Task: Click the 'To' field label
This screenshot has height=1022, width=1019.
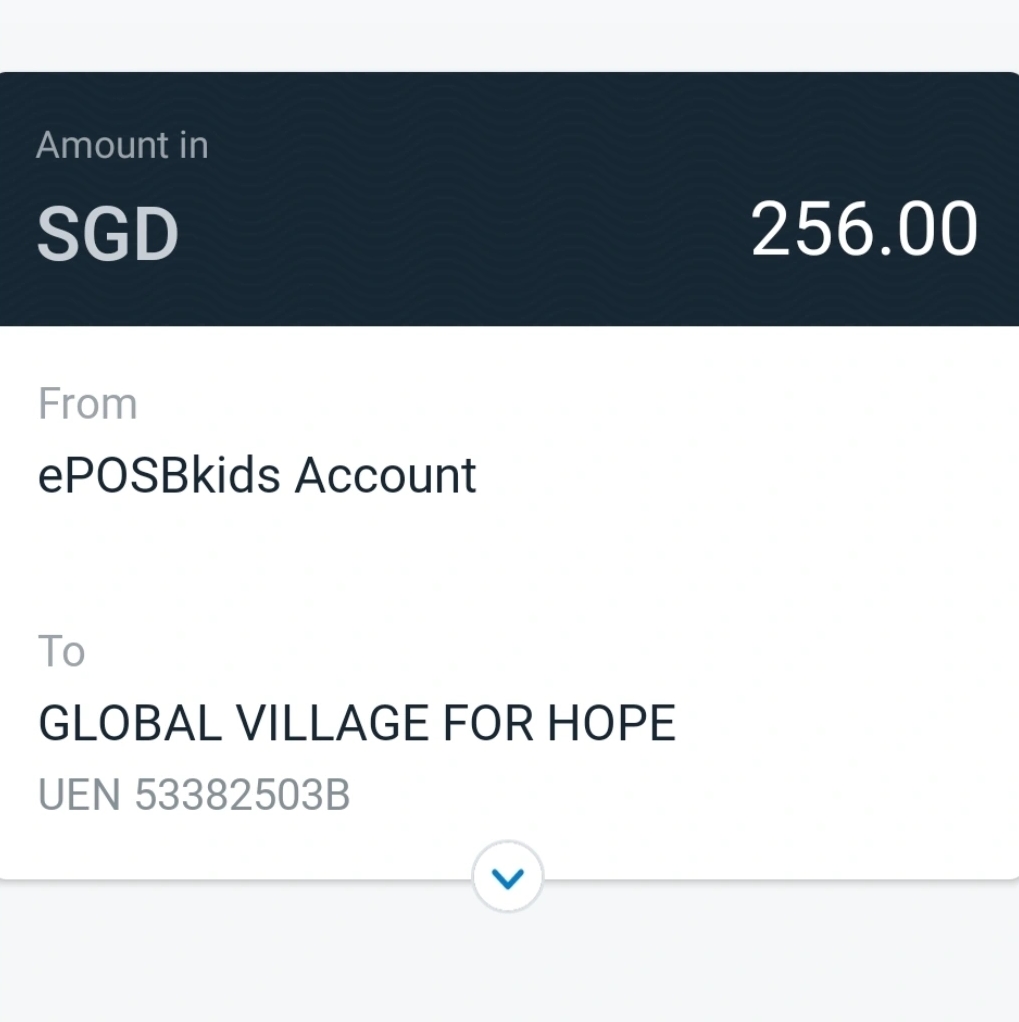Action: (x=61, y=652)
